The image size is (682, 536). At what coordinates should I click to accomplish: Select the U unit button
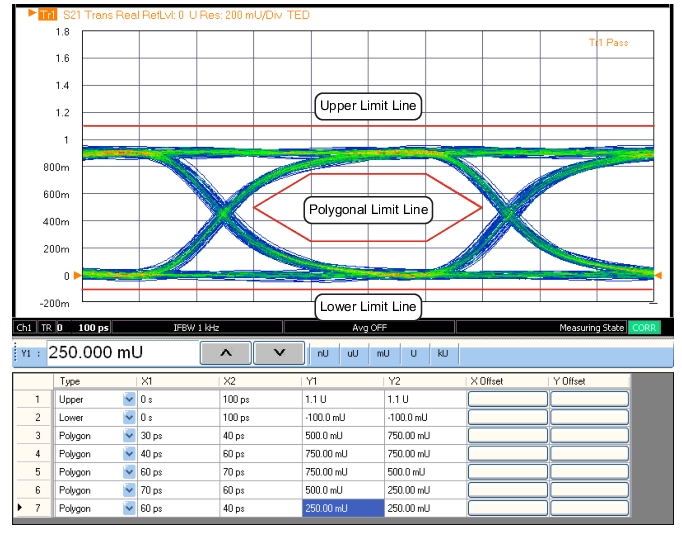click(413, 353)
